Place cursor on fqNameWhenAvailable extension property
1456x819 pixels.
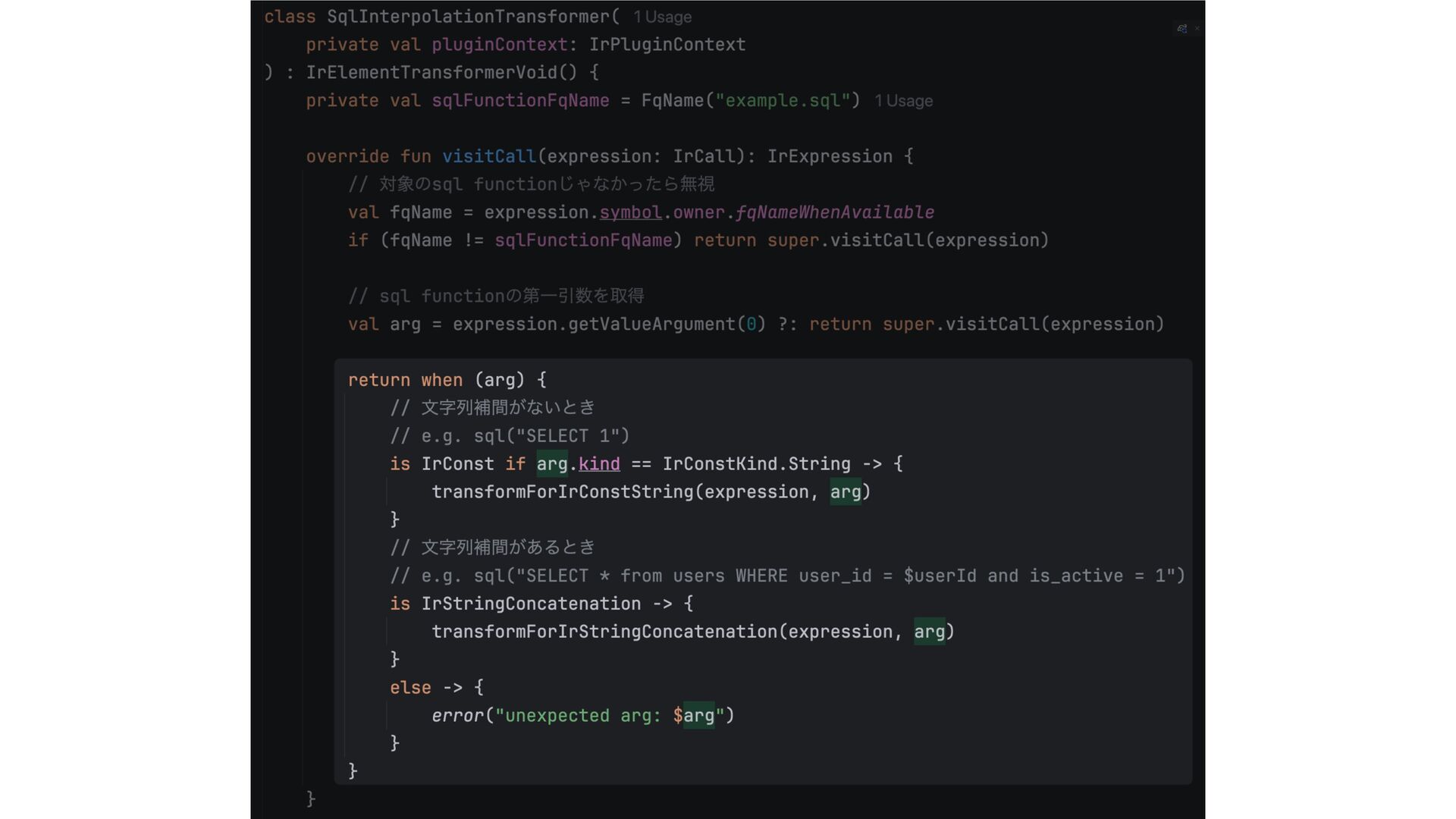834,212
